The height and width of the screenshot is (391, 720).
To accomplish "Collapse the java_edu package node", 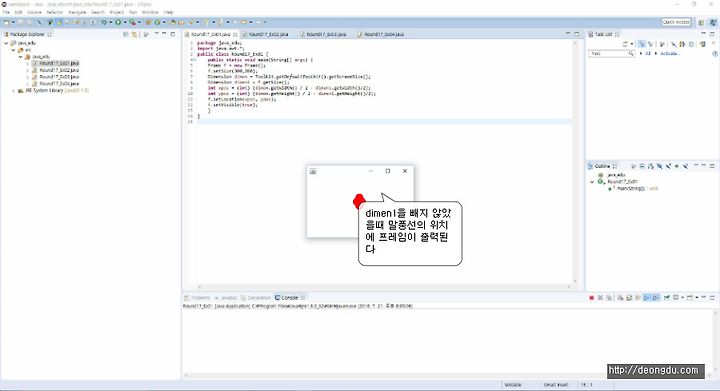I will pos(21,57).
